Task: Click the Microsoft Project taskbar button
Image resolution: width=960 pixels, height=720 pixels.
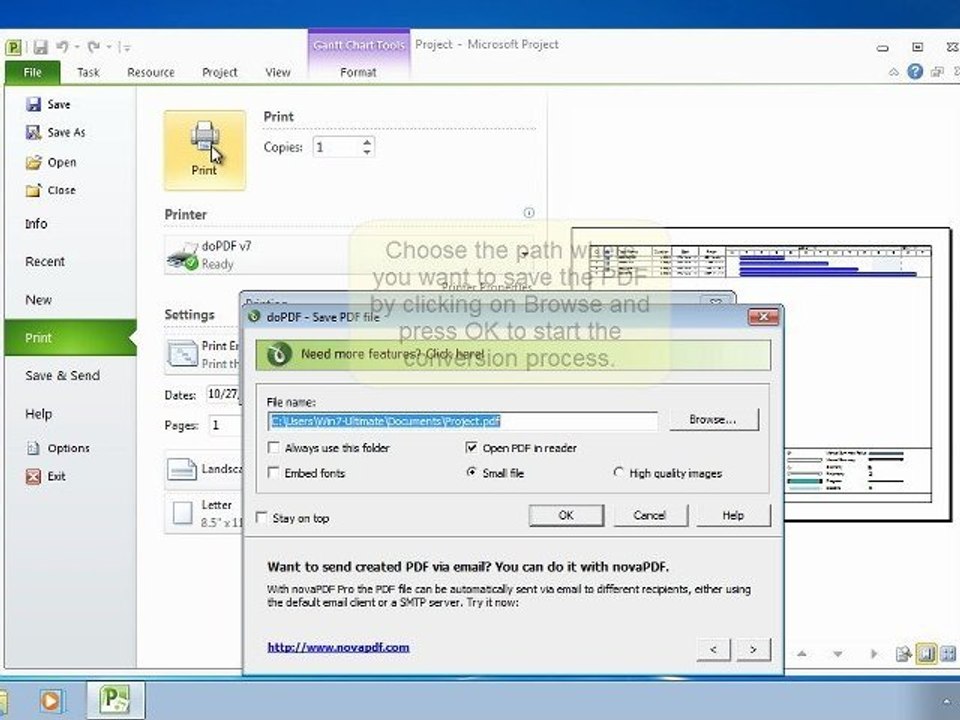Action: (116, 700)
